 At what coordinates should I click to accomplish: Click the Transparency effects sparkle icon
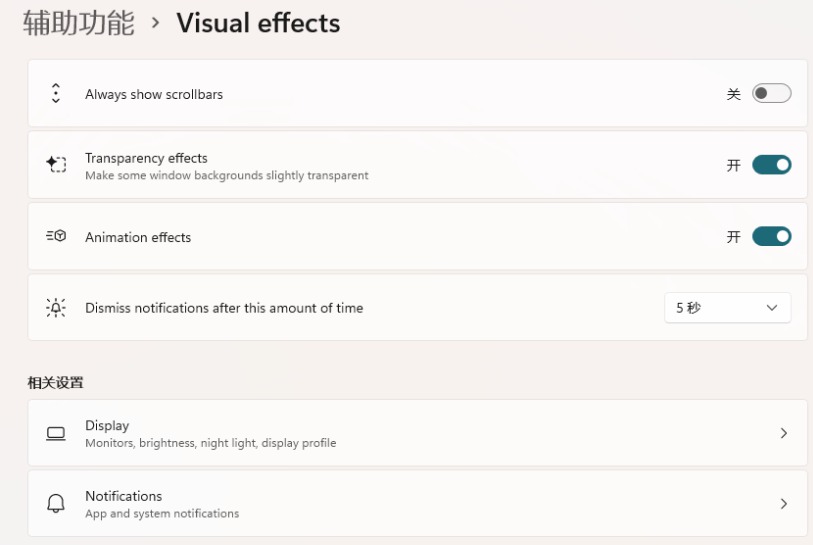point(56,164)
